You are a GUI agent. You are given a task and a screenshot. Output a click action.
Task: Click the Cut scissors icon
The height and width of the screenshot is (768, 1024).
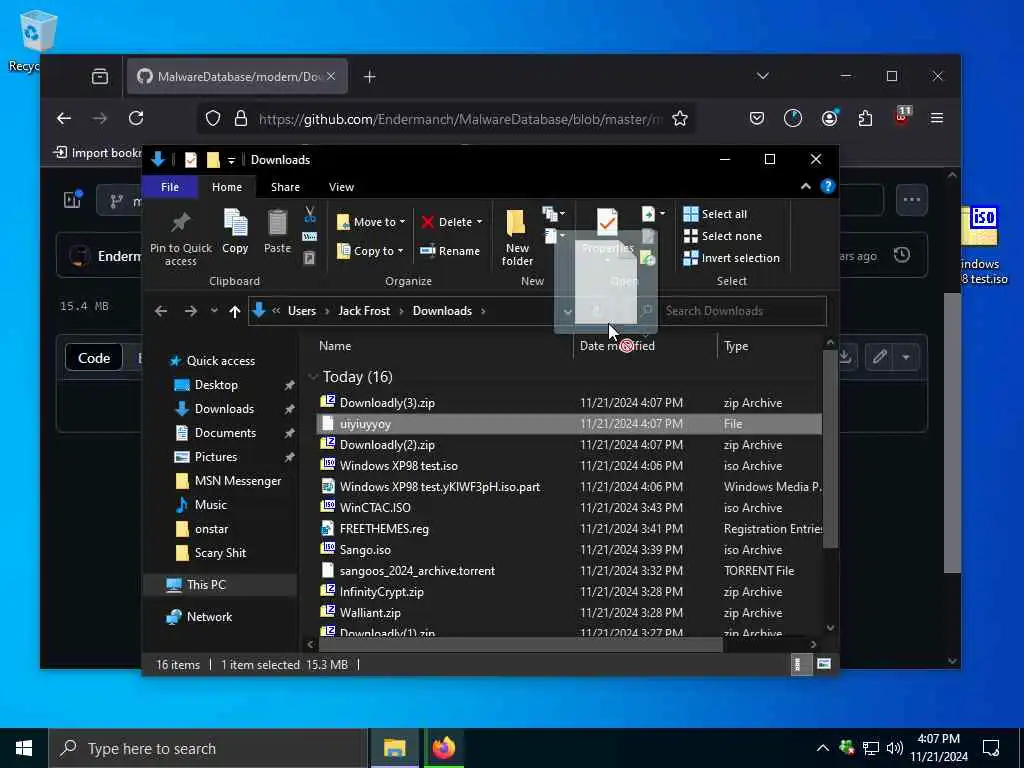[310, 214]
